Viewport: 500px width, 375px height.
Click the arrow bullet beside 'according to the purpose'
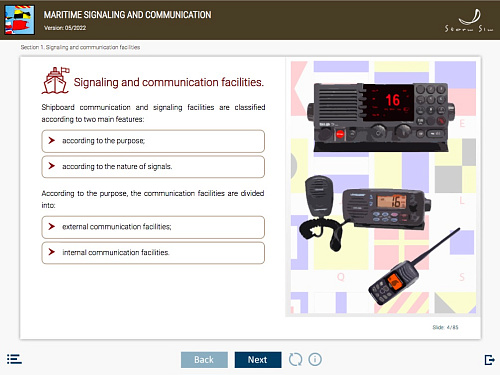(52, 140)
